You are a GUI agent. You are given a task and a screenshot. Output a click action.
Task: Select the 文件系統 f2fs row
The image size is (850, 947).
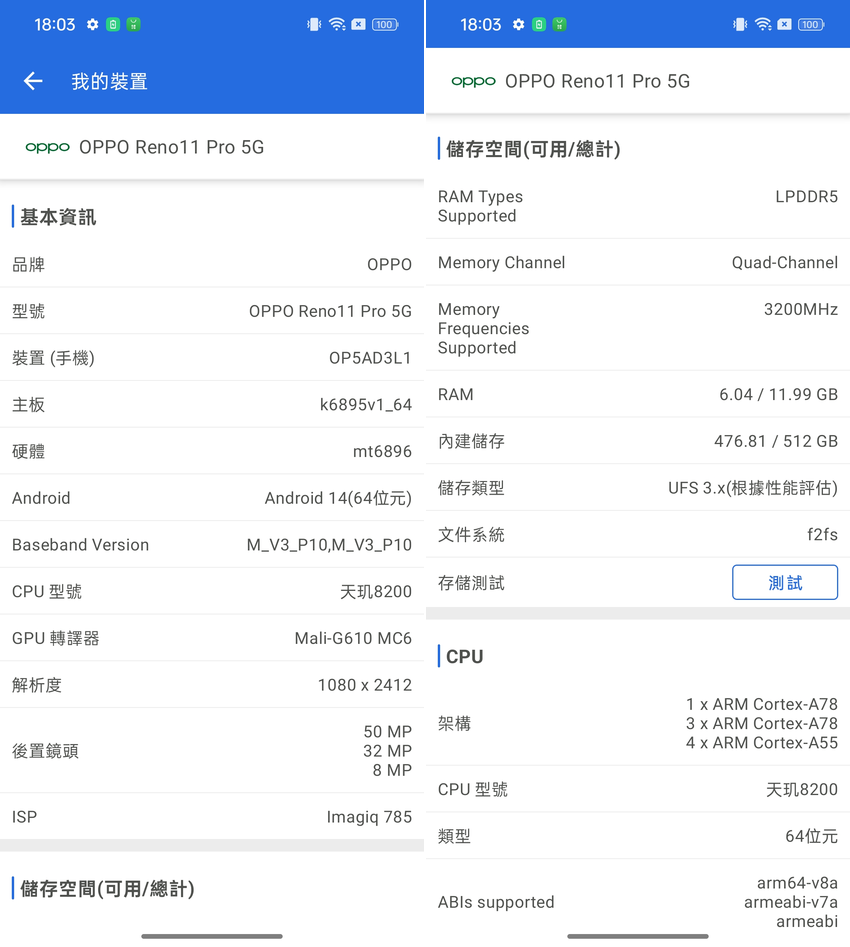pos(638,534)
